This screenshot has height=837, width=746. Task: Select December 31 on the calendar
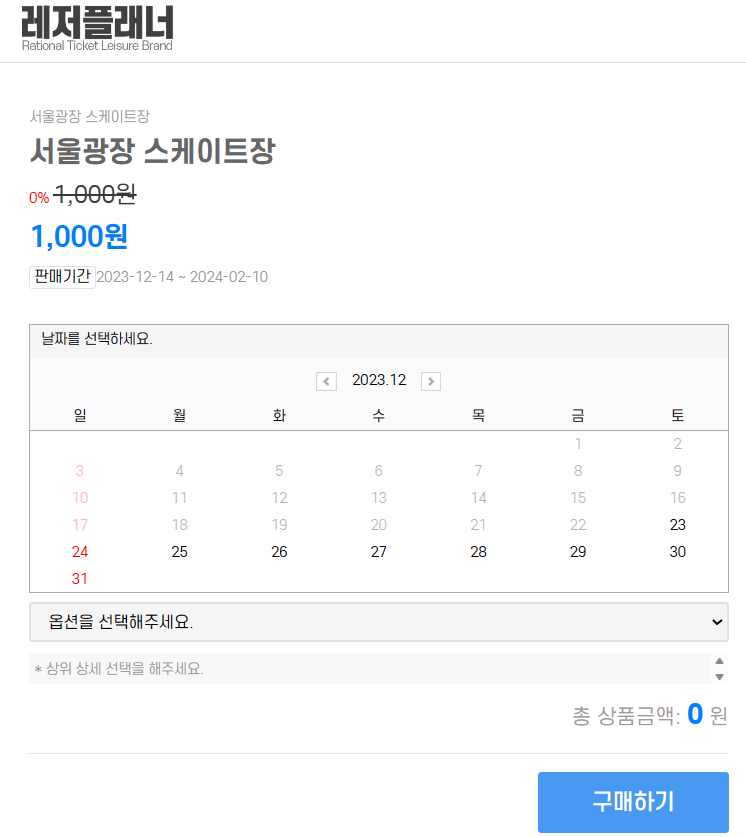pos(80,579)
